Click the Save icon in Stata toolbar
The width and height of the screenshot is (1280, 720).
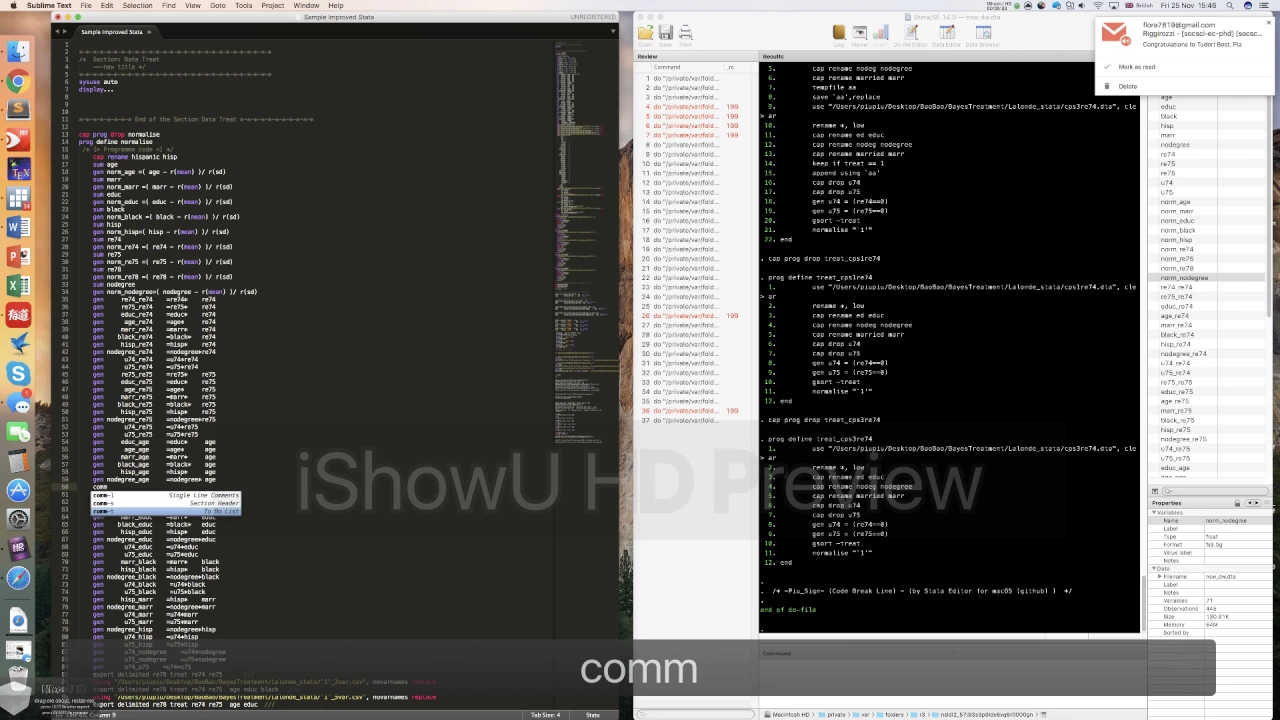[x=665, y=35]
